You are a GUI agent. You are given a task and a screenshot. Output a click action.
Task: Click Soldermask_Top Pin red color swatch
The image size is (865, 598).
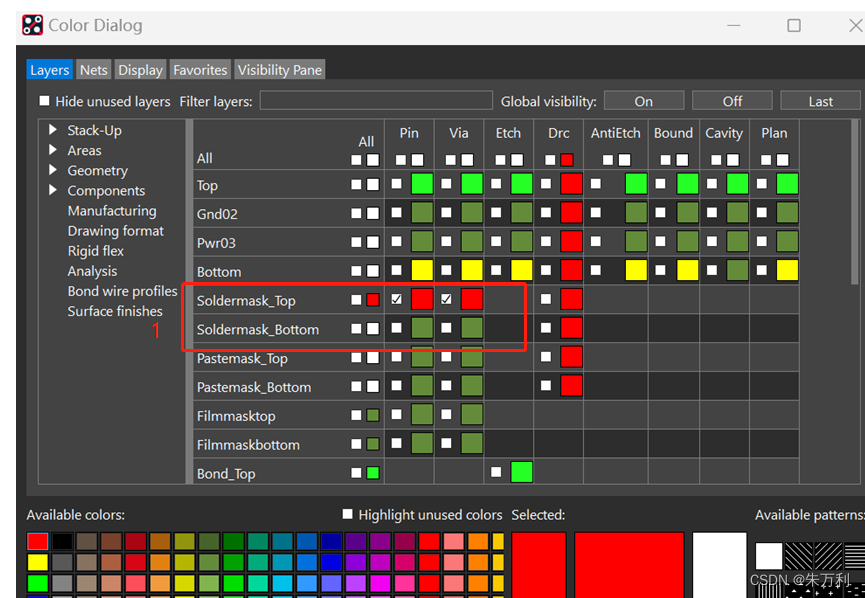(422, 299)
